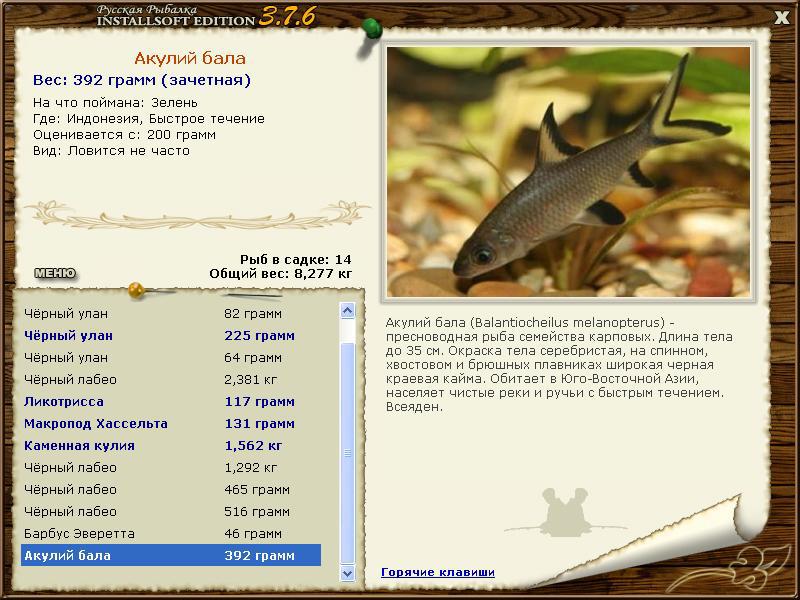
Task: Open the МЕНЮ button
Action: (x=55, y=273)
